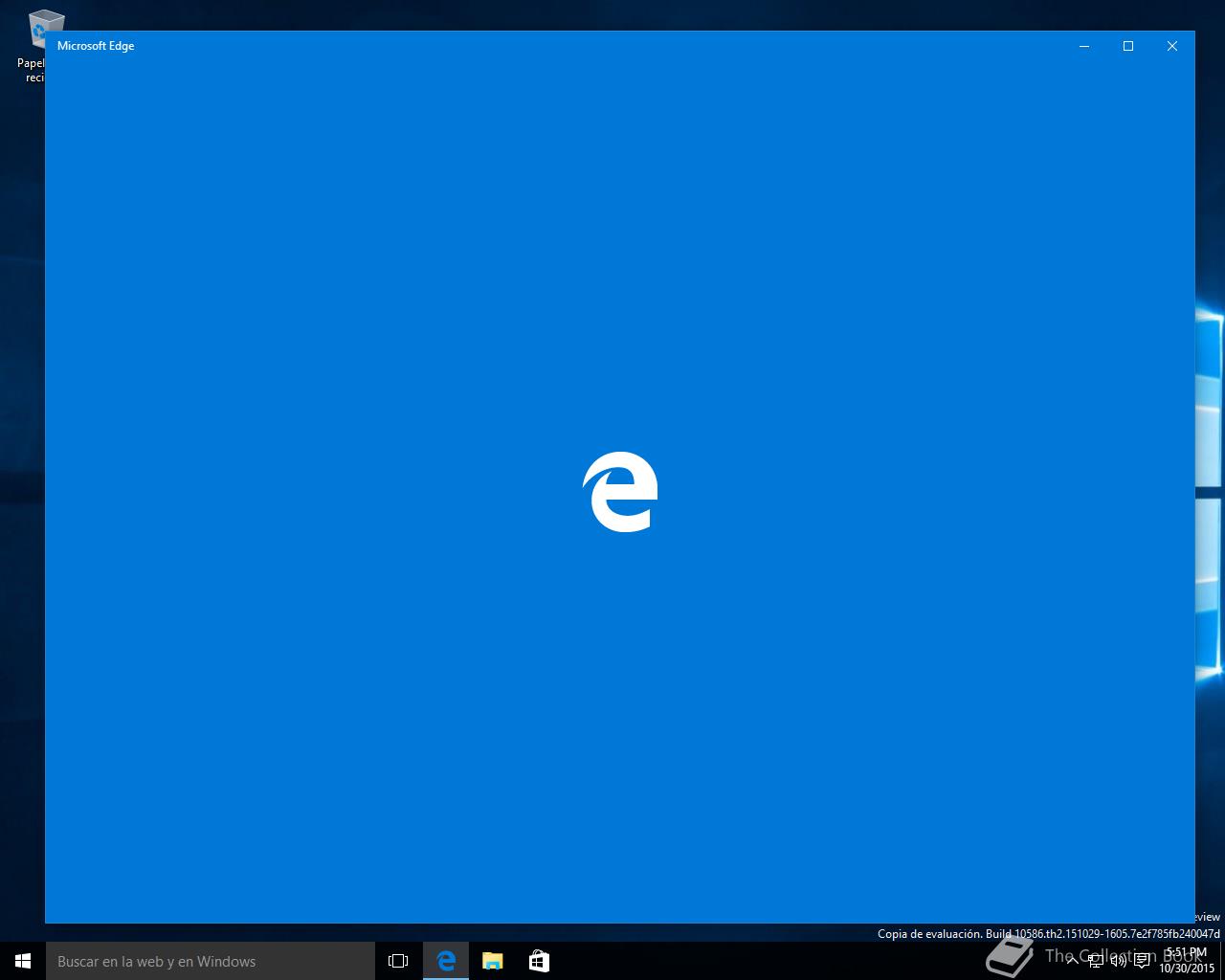
Task: Open the Action Center notifications icon
Action: [x=1142, y=961]
